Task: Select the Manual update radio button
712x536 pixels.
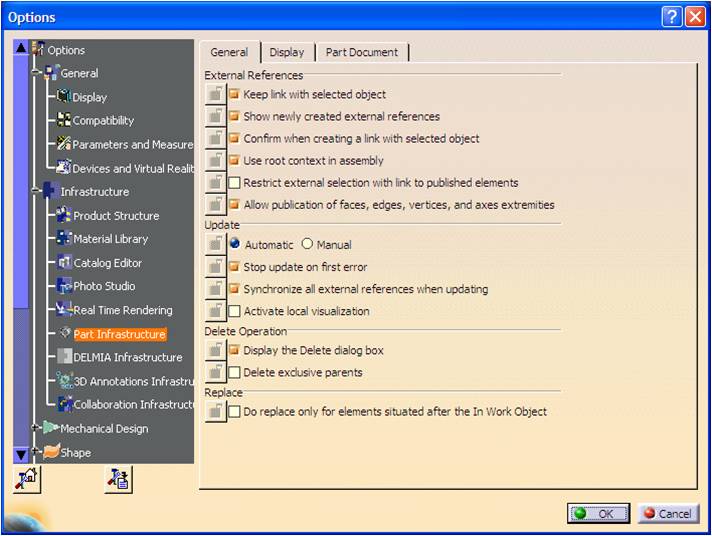Action: coord(307,244)
